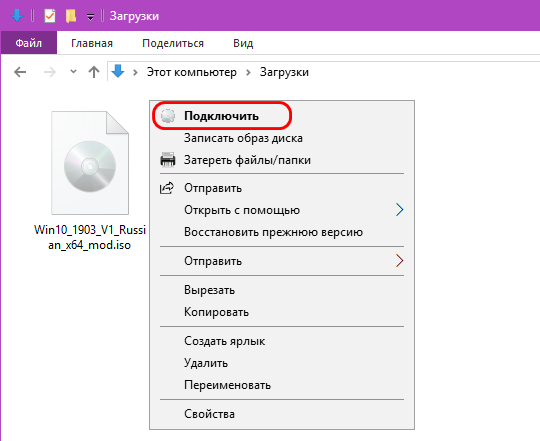Choose Вырезать in the context menu
This screenshot has width=540, height=441.
282,290
